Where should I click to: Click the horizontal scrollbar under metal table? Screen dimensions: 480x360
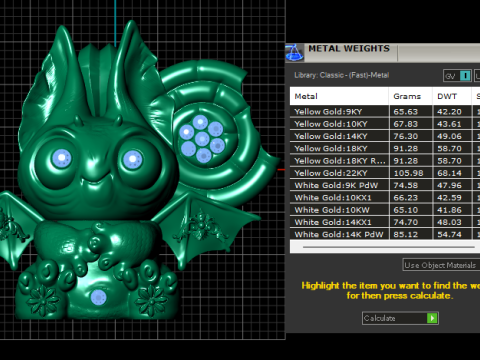[389, 247]
